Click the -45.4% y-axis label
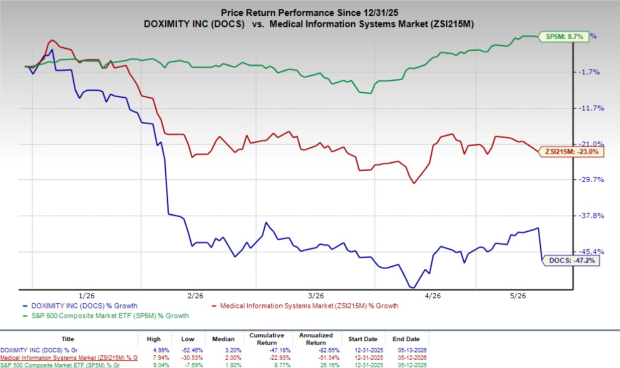The image size is (620, 368). coord(591,251)
